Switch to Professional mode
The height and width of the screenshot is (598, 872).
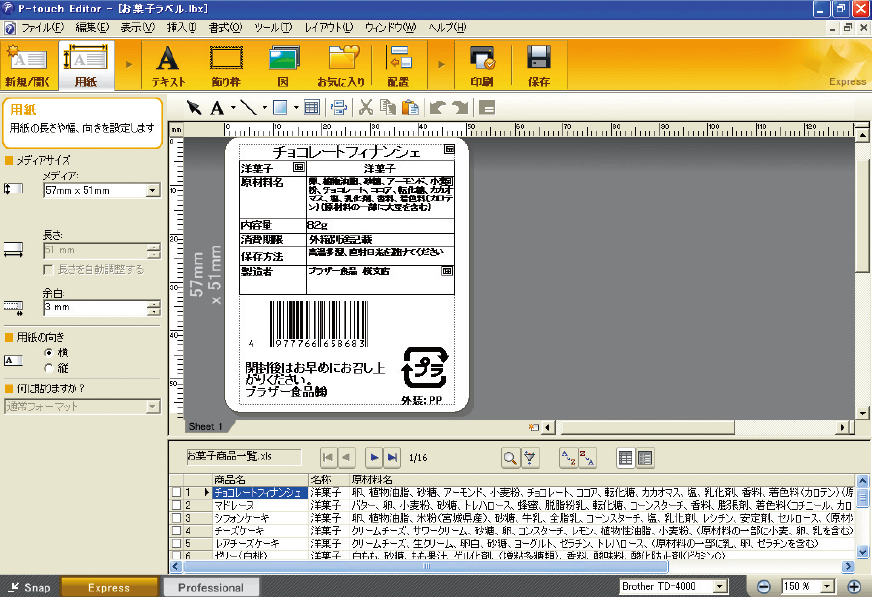pos(211,587)
